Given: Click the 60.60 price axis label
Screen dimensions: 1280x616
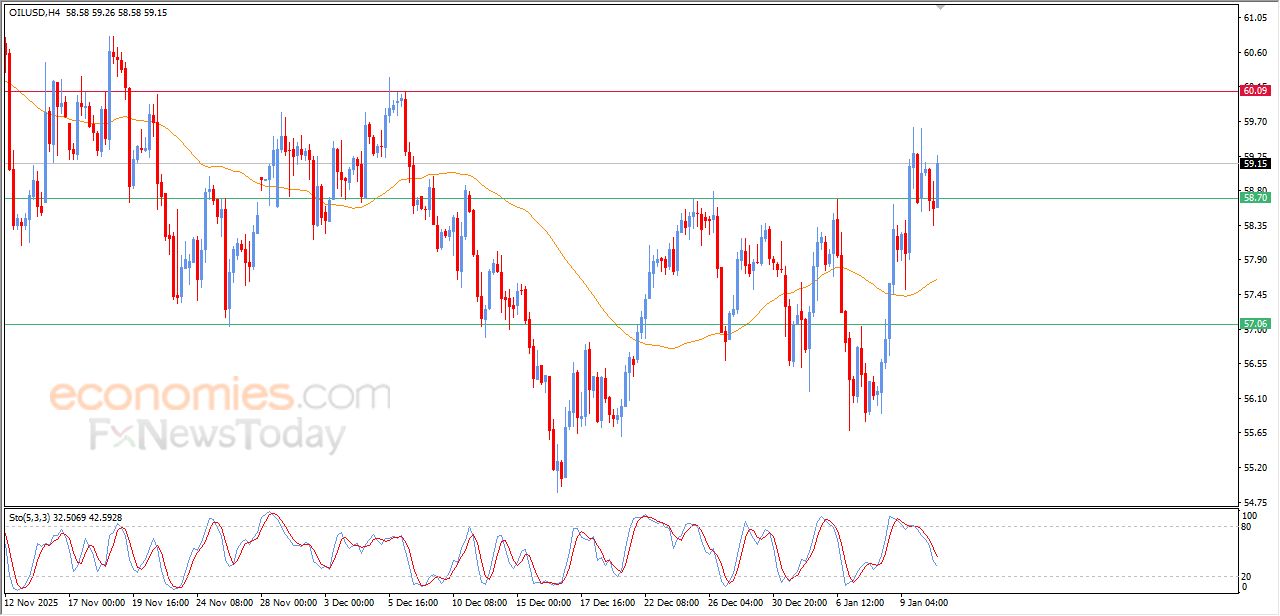Looking at the screenshot, I should click(x=1255, y=52).
